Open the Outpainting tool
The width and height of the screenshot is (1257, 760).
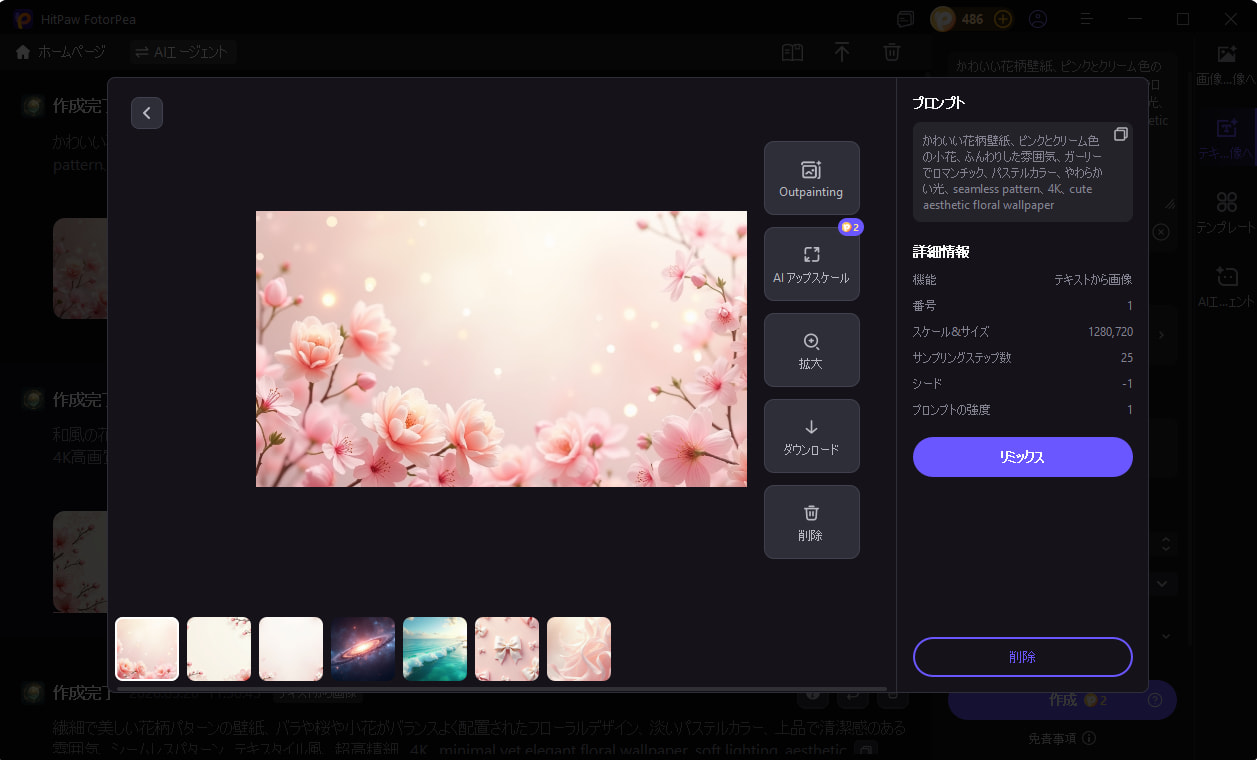click(x=811, y=178)
